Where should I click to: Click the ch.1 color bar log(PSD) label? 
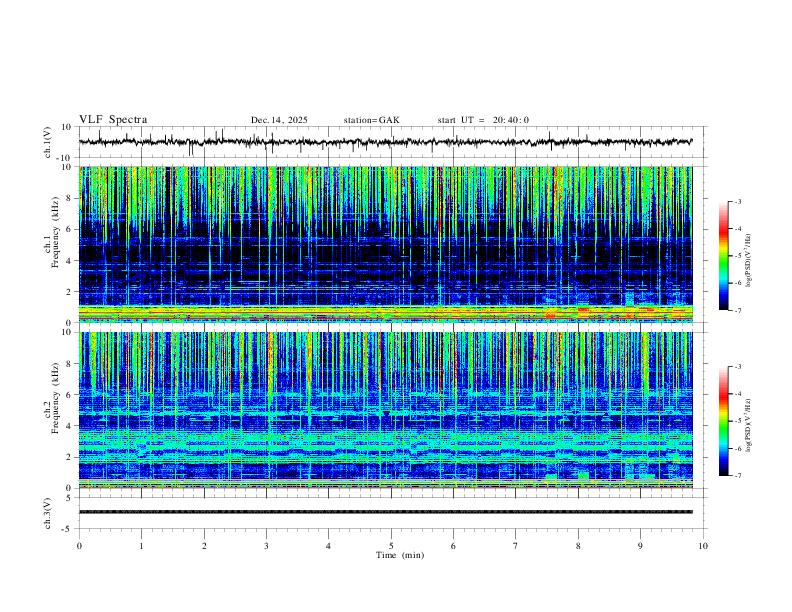(749, 261)
